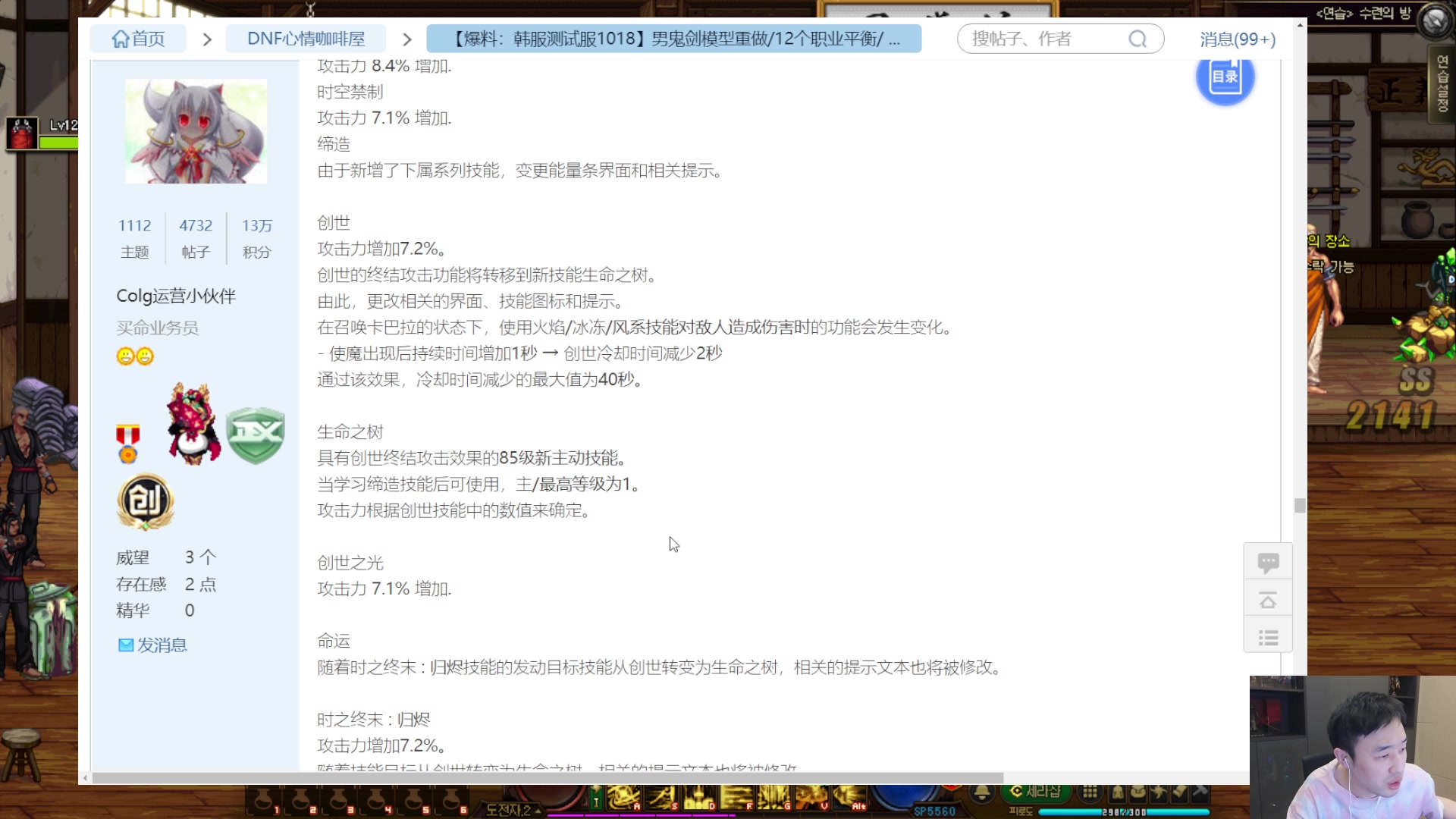Open the DNF心情咖啡屋 breadcrumb tab
Viewport: 1456px width, 819px height.
coord(306,39)
